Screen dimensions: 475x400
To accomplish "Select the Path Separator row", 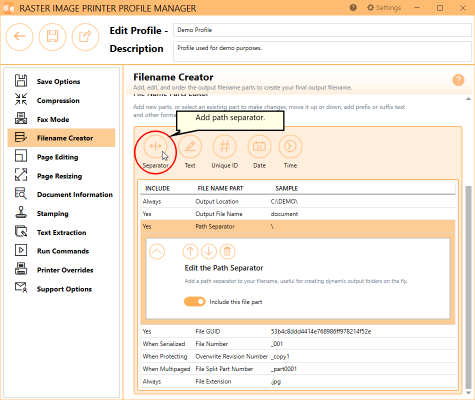I will click(x=298, y=226).
